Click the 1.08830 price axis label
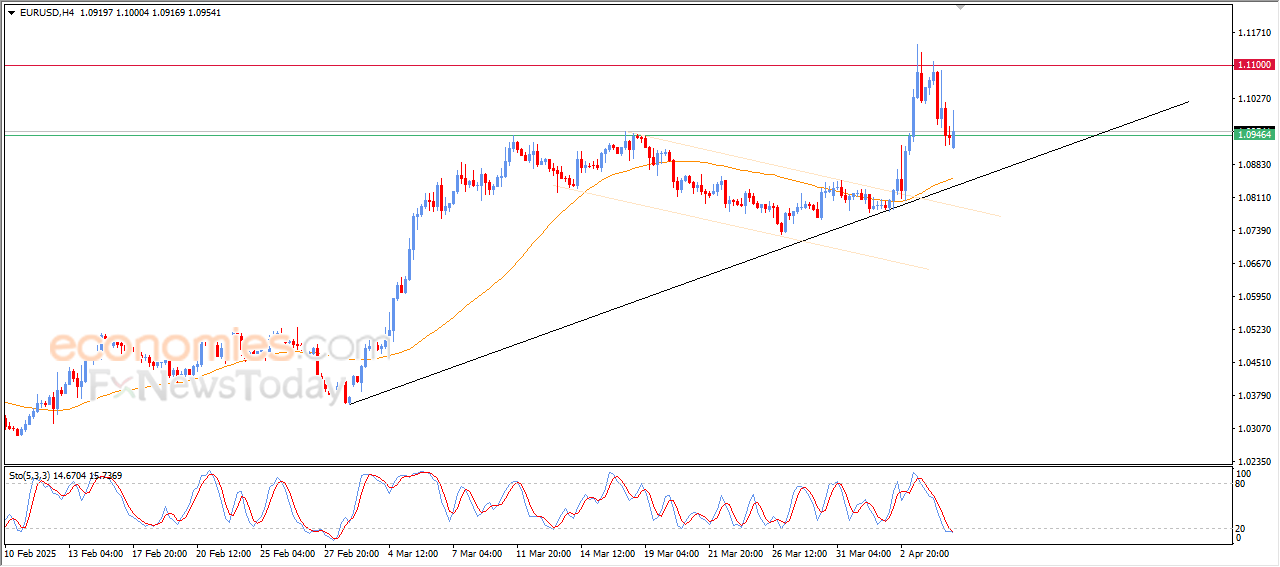The height and width of the screenshot is (567, 1280). (x=1254, y=165)
